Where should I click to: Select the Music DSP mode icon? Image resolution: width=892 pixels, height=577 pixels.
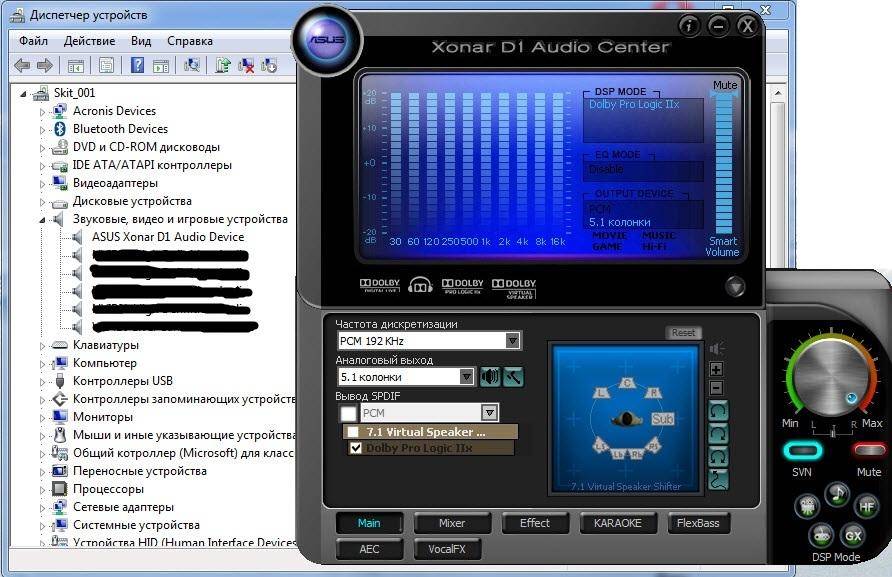tap(837, 493)
